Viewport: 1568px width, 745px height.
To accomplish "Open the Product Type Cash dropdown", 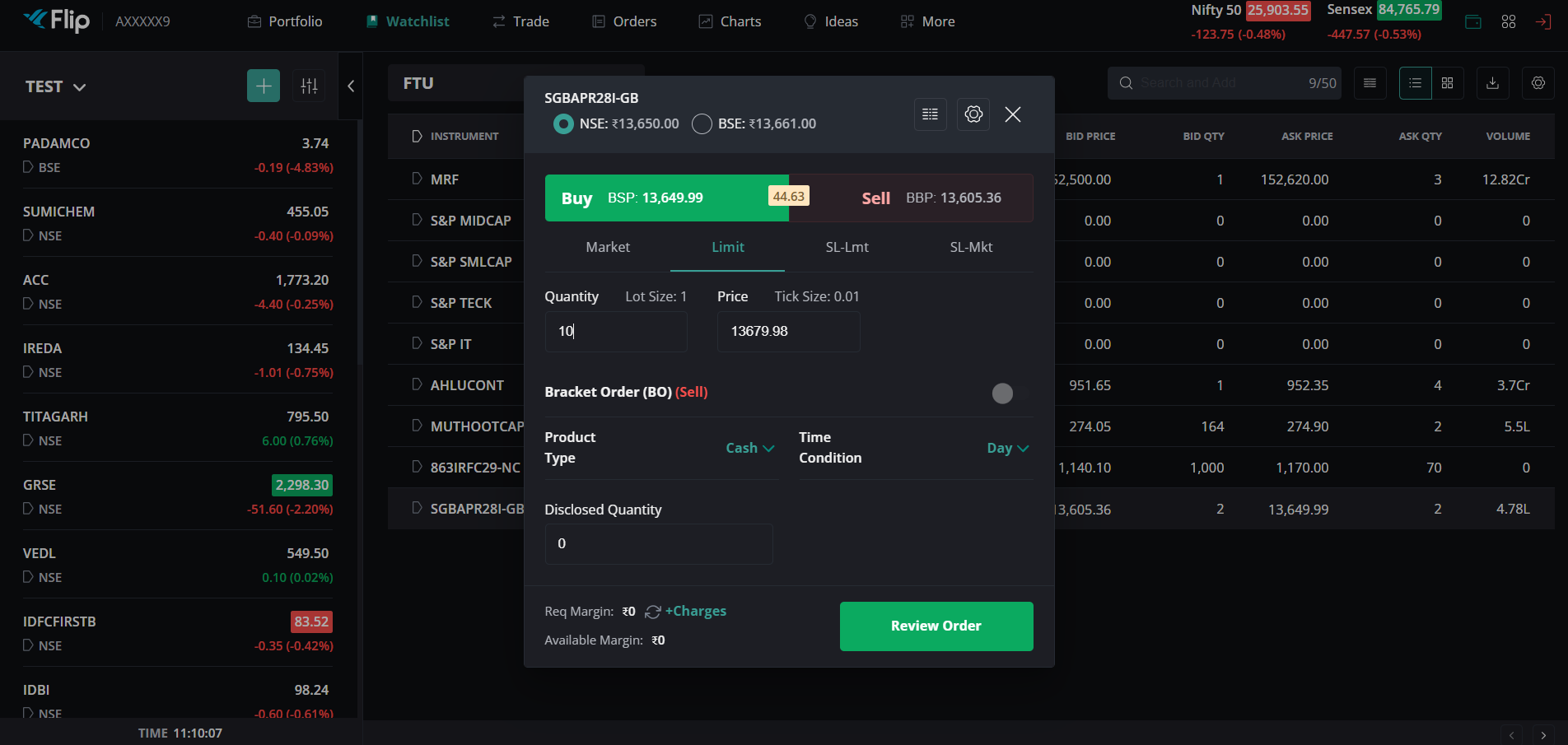I will pos(750,448).
